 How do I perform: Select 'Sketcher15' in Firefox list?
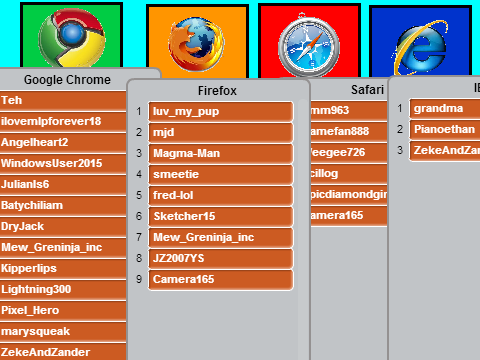pos(221,216)
